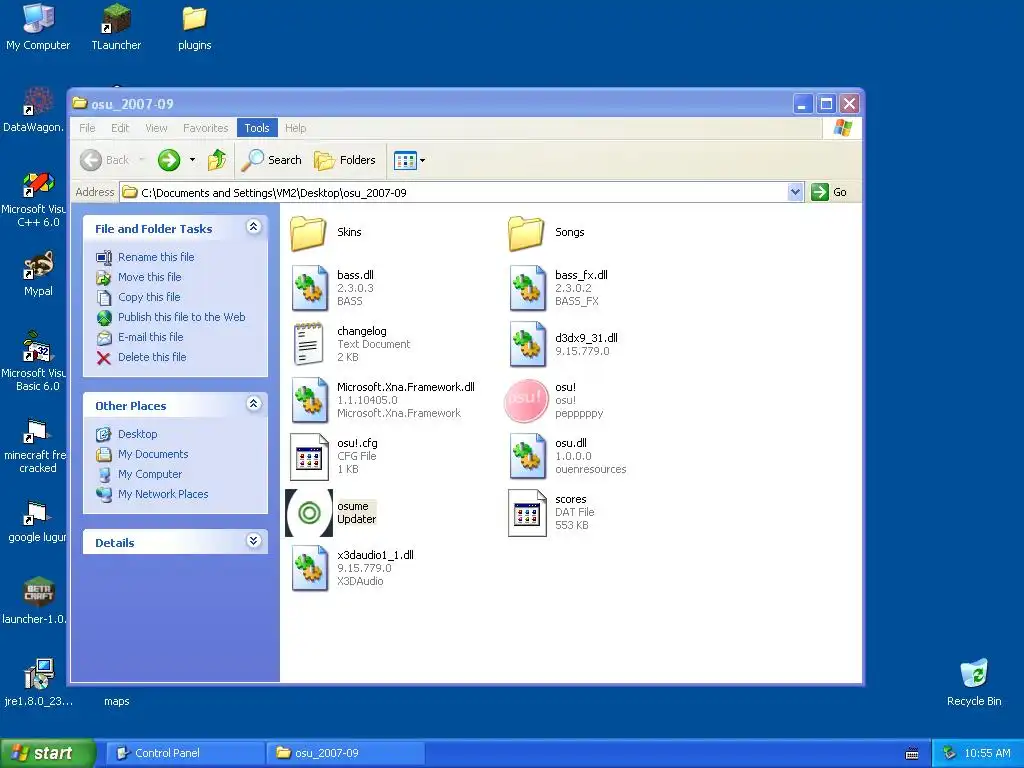
Task: Click the on-screen keyboard tray icon
Action: (x=912, y=754)
